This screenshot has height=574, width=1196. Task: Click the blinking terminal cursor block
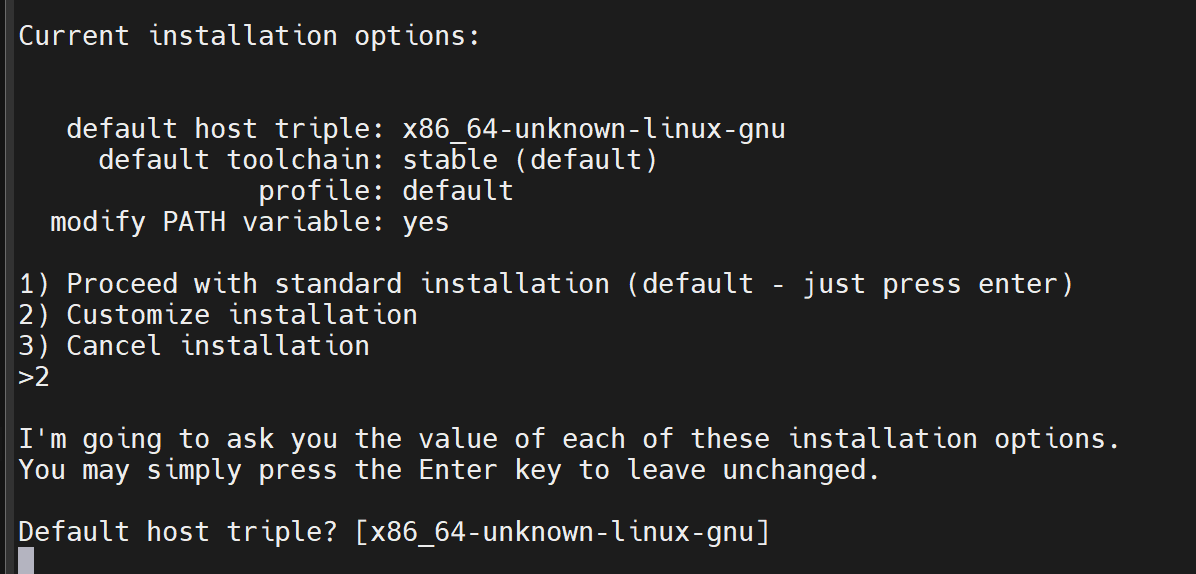coord(26,560)
